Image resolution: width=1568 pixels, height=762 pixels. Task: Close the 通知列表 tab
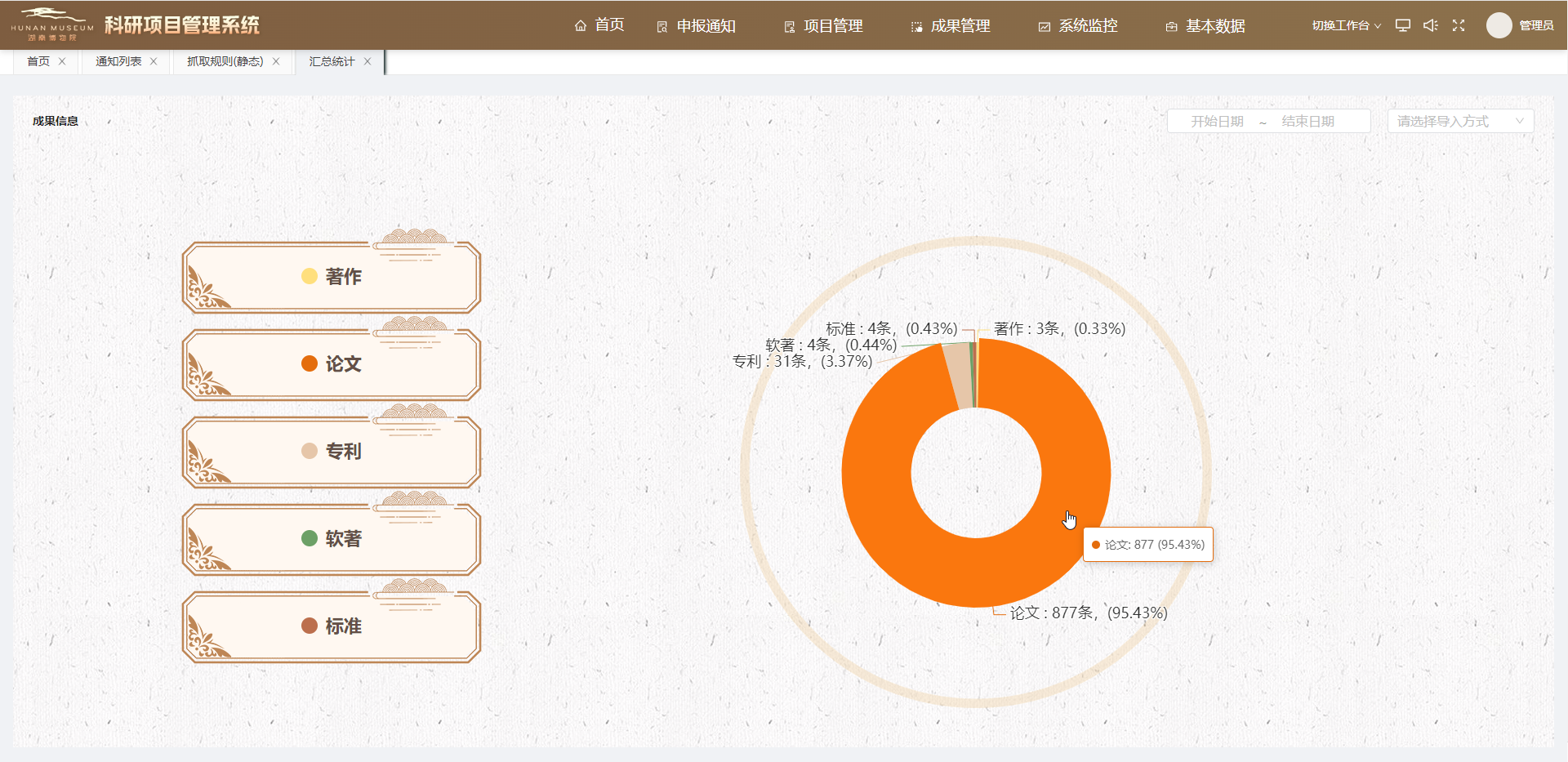tap(154, 61)
